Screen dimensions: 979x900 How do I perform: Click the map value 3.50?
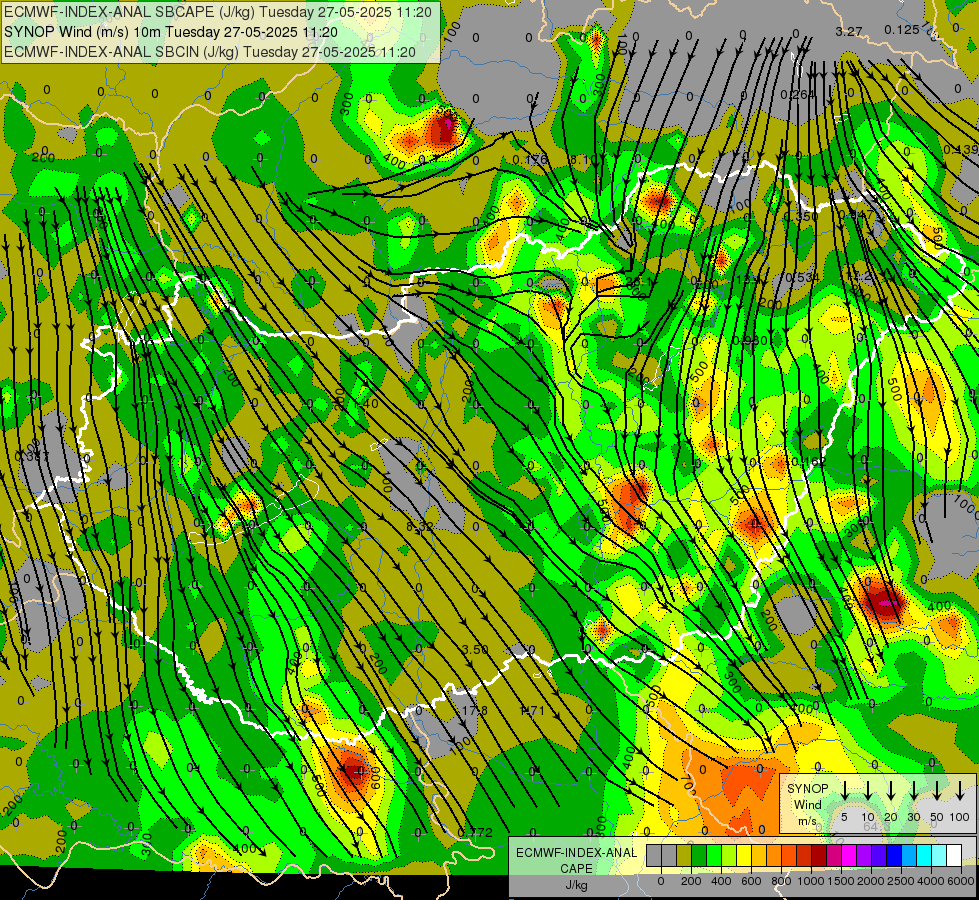[x=475, y=649]
